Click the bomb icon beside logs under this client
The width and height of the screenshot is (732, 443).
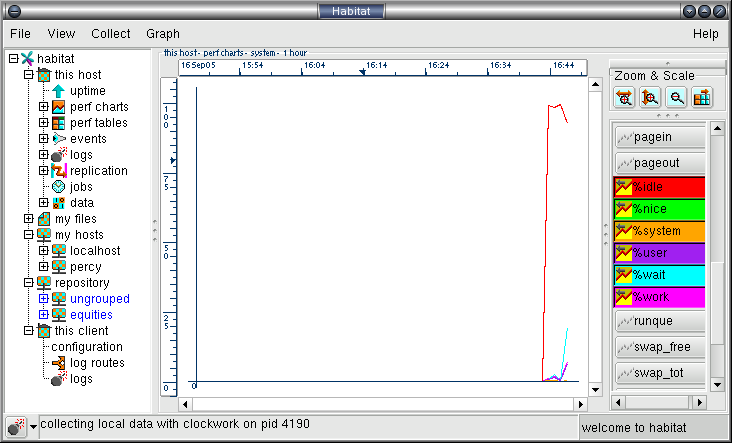(x=58, y=379)
